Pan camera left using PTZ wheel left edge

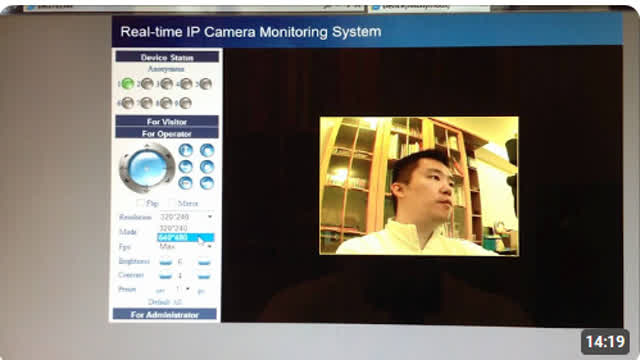pos(123,168)
